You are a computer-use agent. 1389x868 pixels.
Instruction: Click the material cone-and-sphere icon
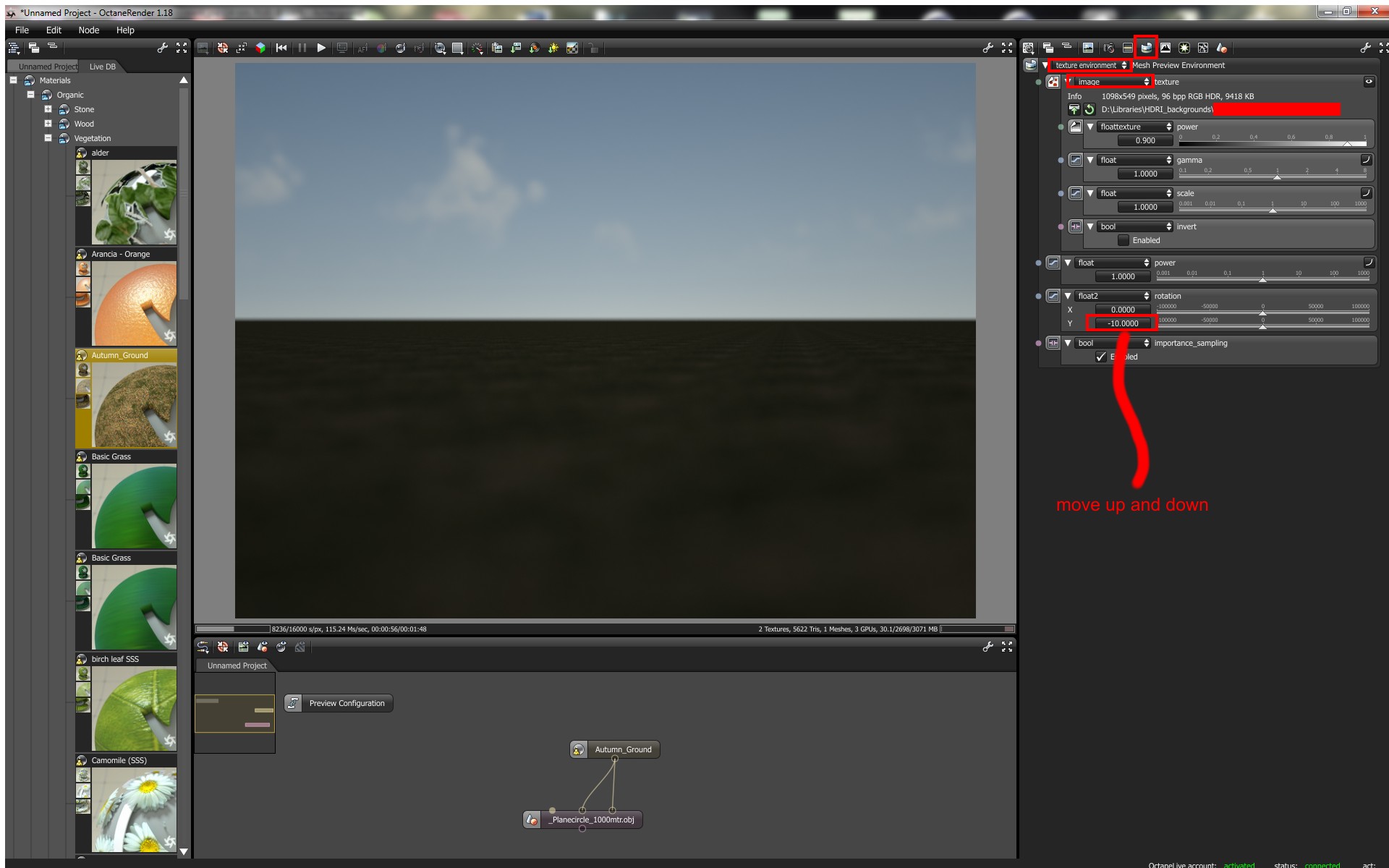[x=1222, y=48]
